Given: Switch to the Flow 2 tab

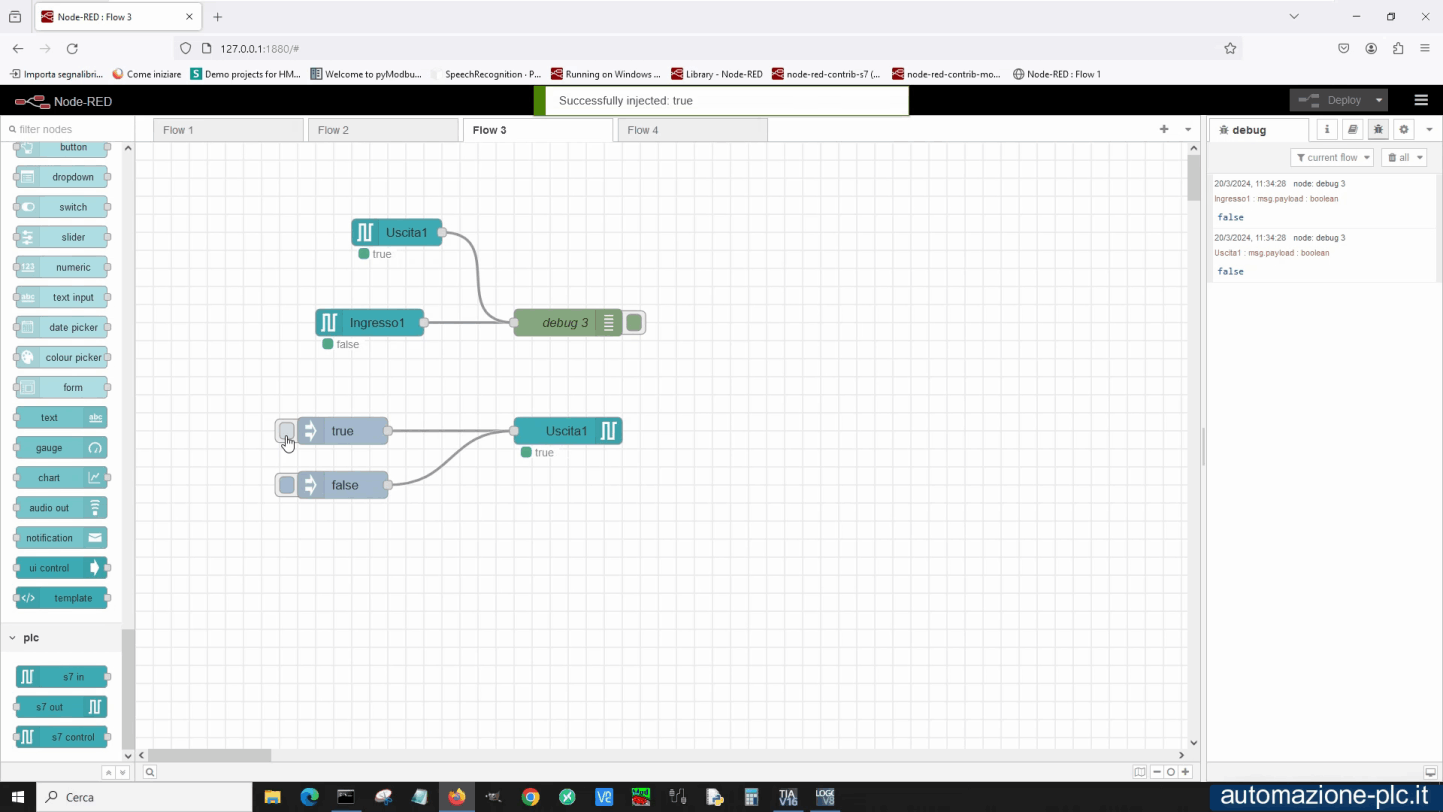Looking at the screenshot, I should (x=333, y=129).
